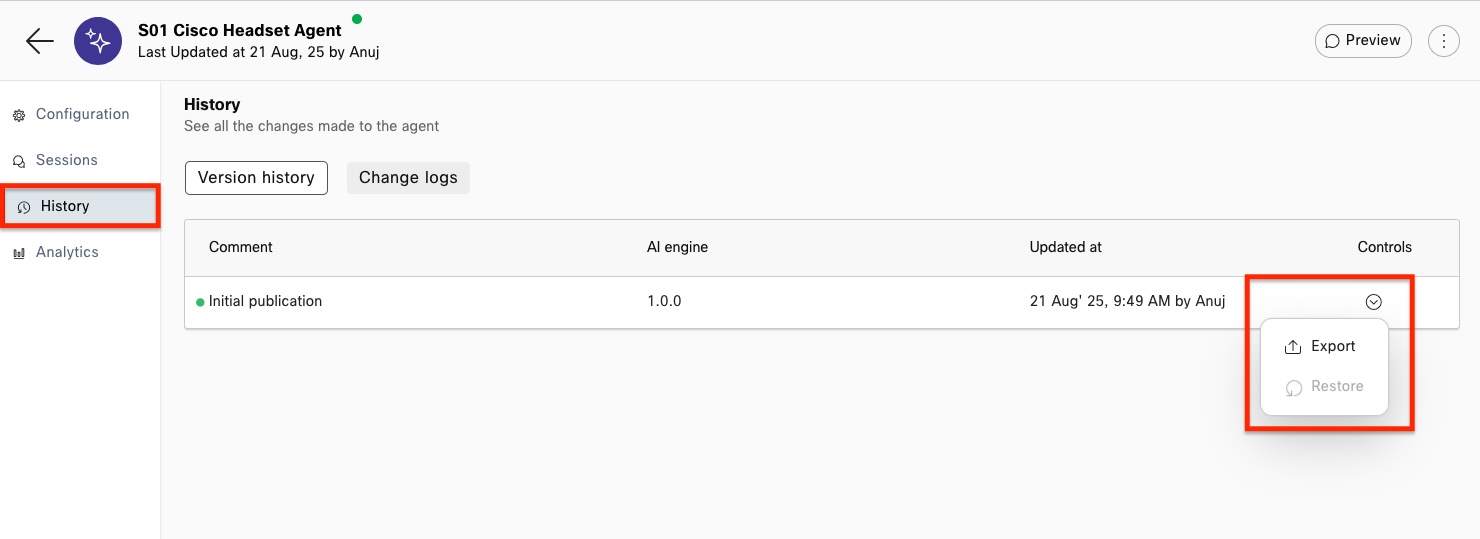
Task: Open Analytics in the sidebar
Action: coord(67,252)
